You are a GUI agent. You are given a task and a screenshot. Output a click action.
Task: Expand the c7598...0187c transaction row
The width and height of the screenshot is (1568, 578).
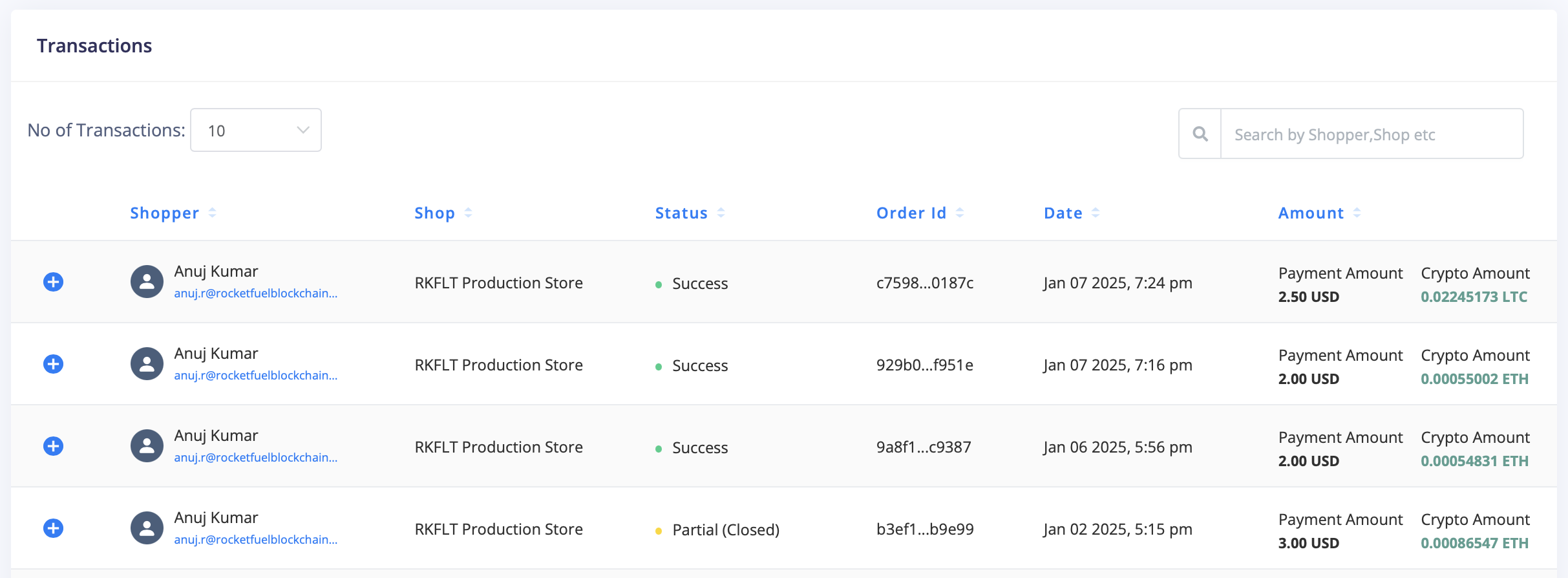point(53,282)
